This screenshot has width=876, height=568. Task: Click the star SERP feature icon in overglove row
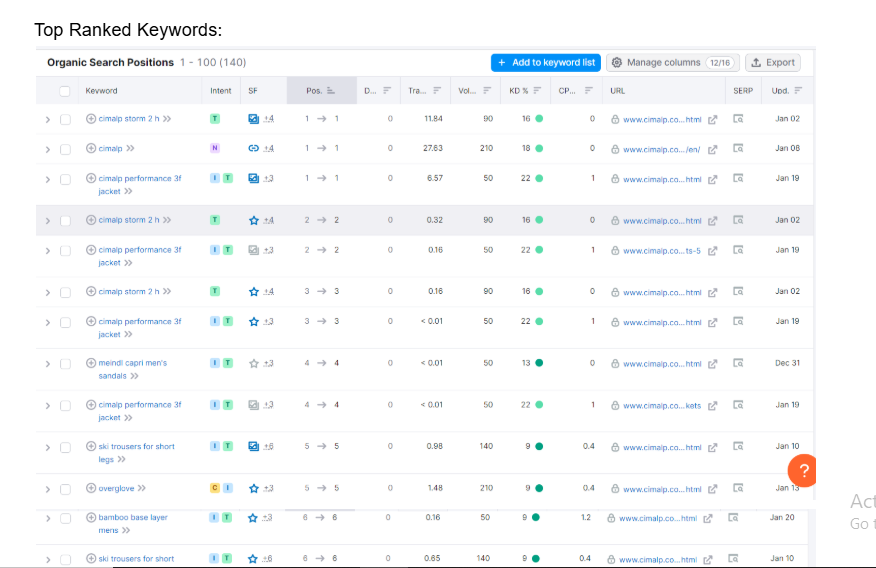254,488
